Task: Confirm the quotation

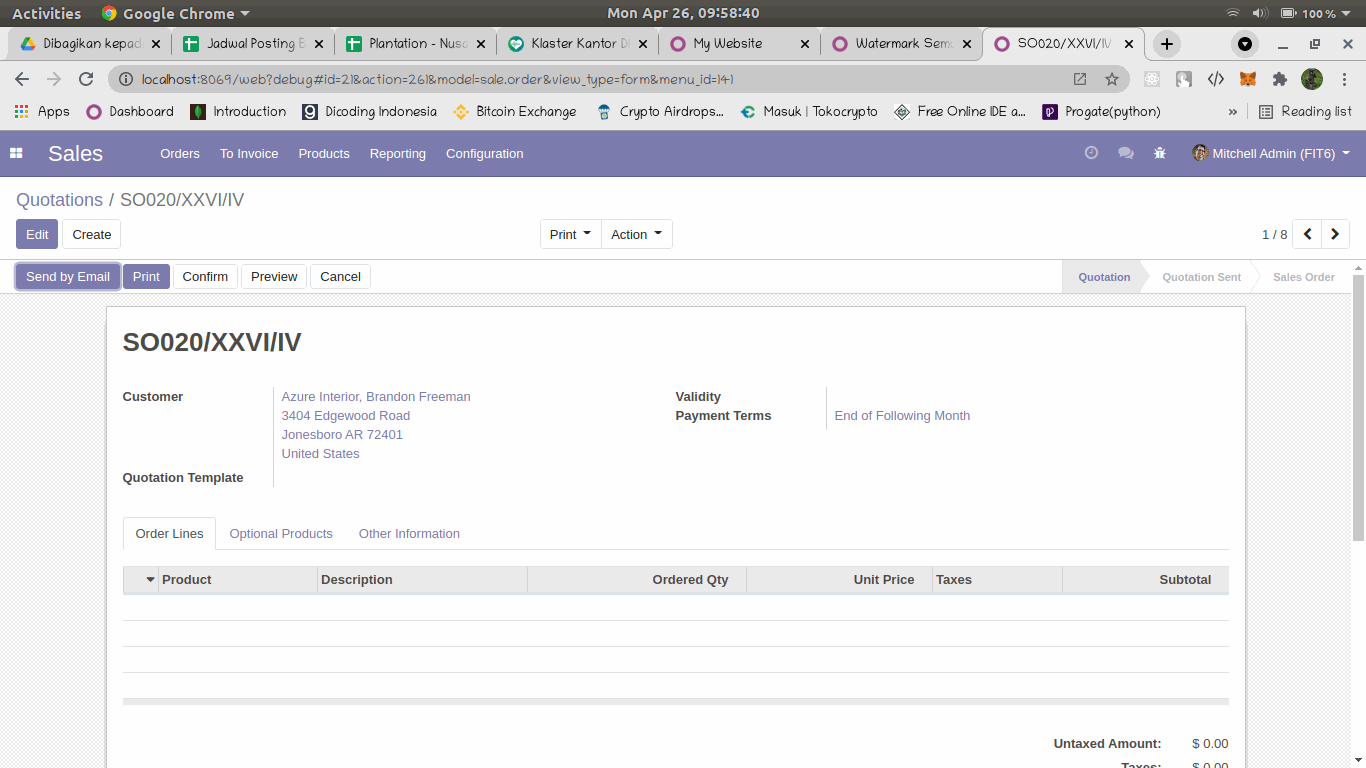Action: point(205,277)
